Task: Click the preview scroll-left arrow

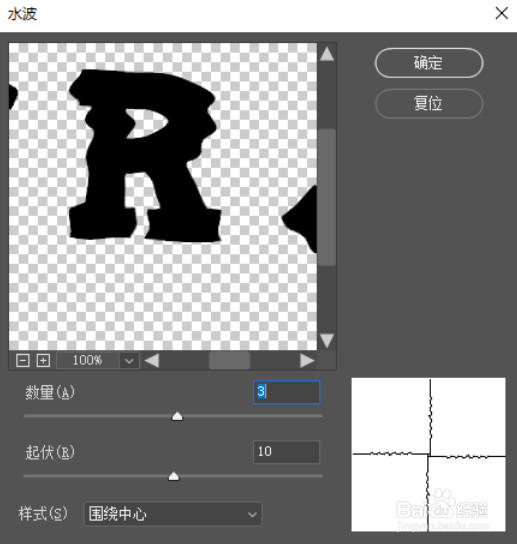Action: (152, 361)
